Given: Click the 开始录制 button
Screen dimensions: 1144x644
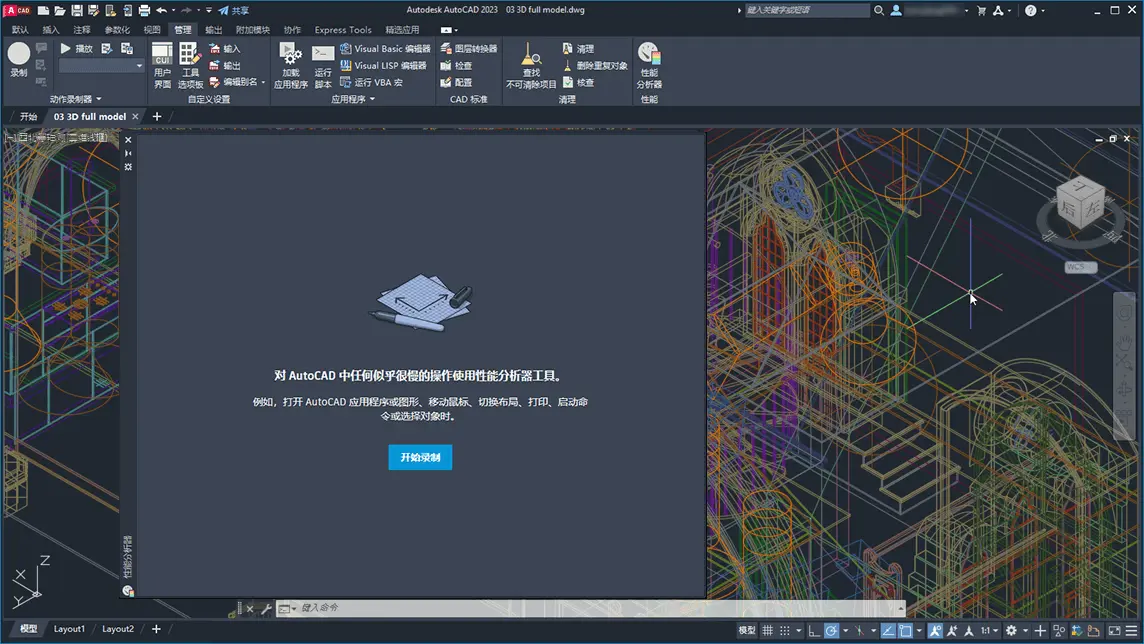Looking at the screenshot, I should (x=420, y=457).
